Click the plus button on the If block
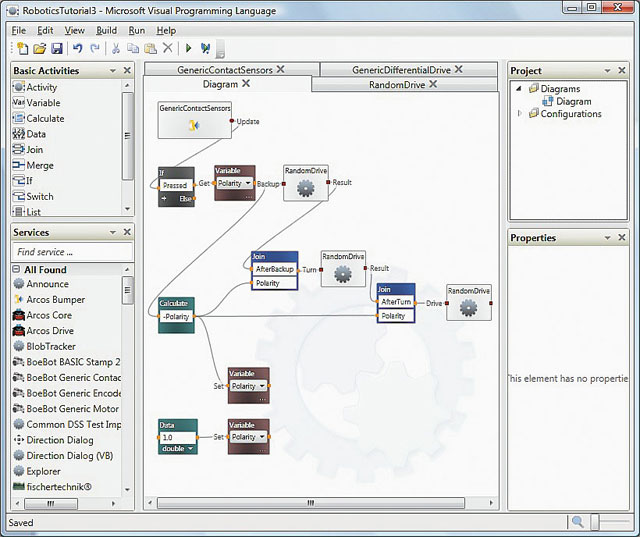This screenshot has width=640, height=537. [x=164, y=198]
